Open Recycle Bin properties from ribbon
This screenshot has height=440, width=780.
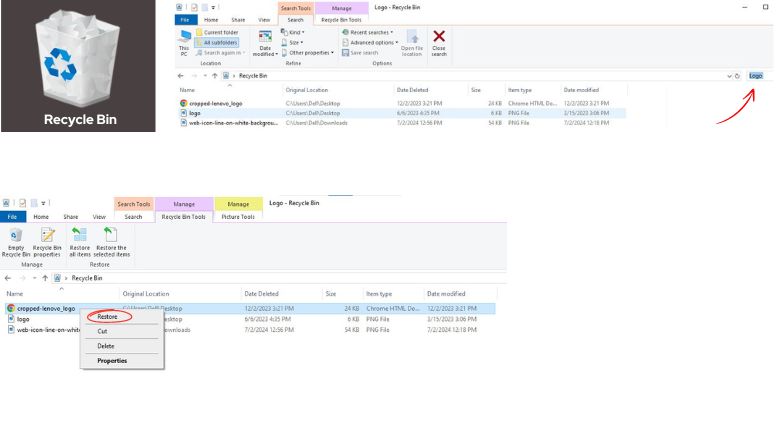(x=47, y=243)
